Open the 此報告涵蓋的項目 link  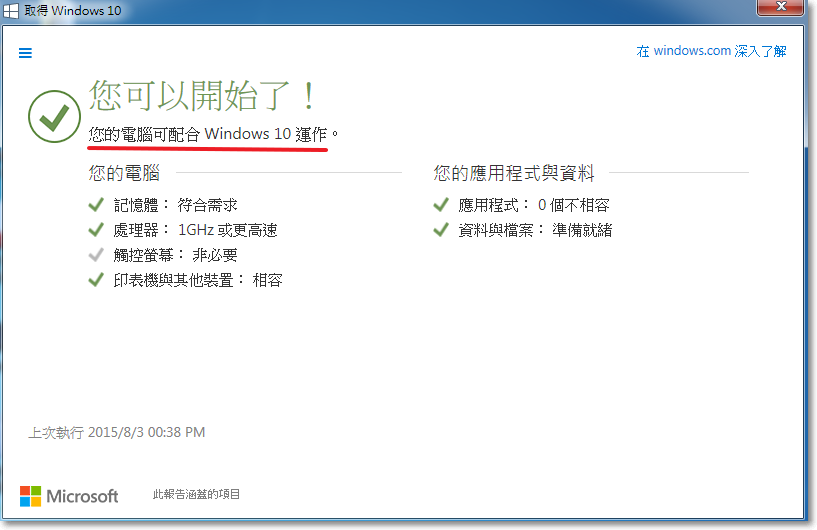196,494
